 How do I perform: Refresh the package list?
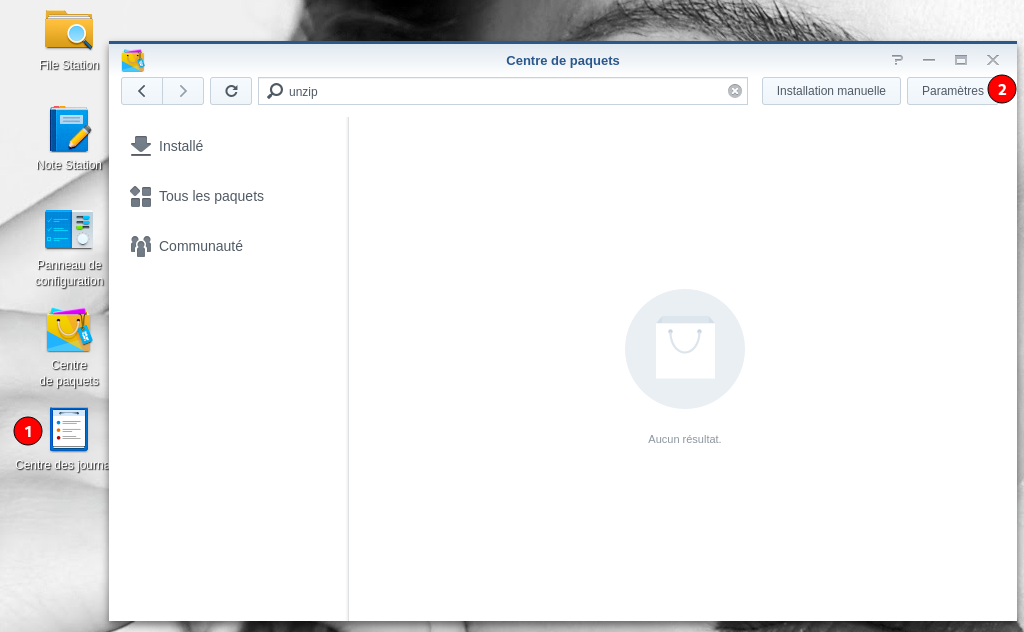[231, 91]
